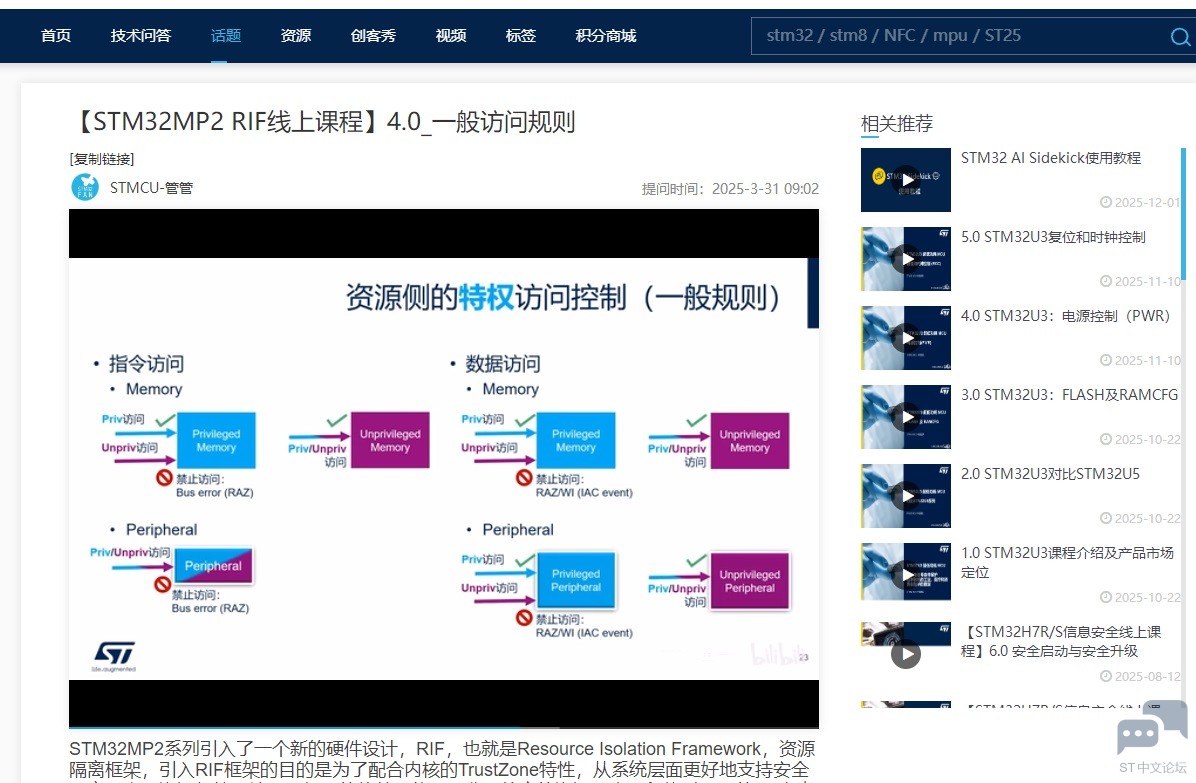
Task: Open 5.0 STM32U3复位和时钟控制 title link
Action: pyautogui.click(x=1053, y=237)
